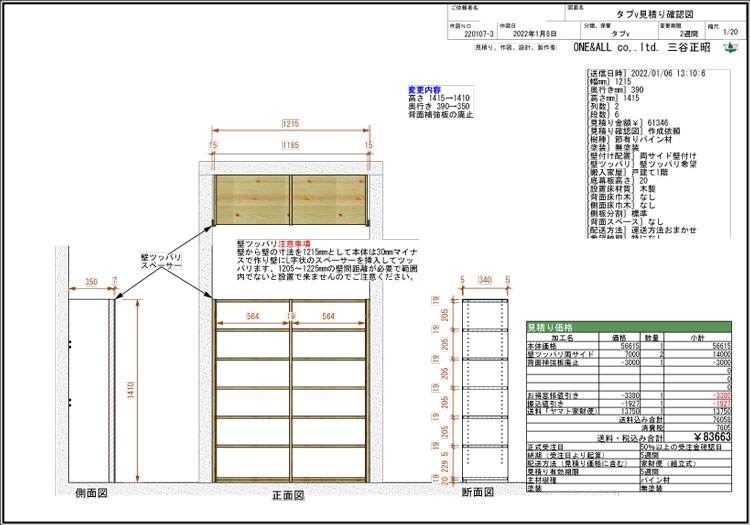Click the '背面補強板廃止' row label in price table
750x525 pixels.
[x=552, y=362]
